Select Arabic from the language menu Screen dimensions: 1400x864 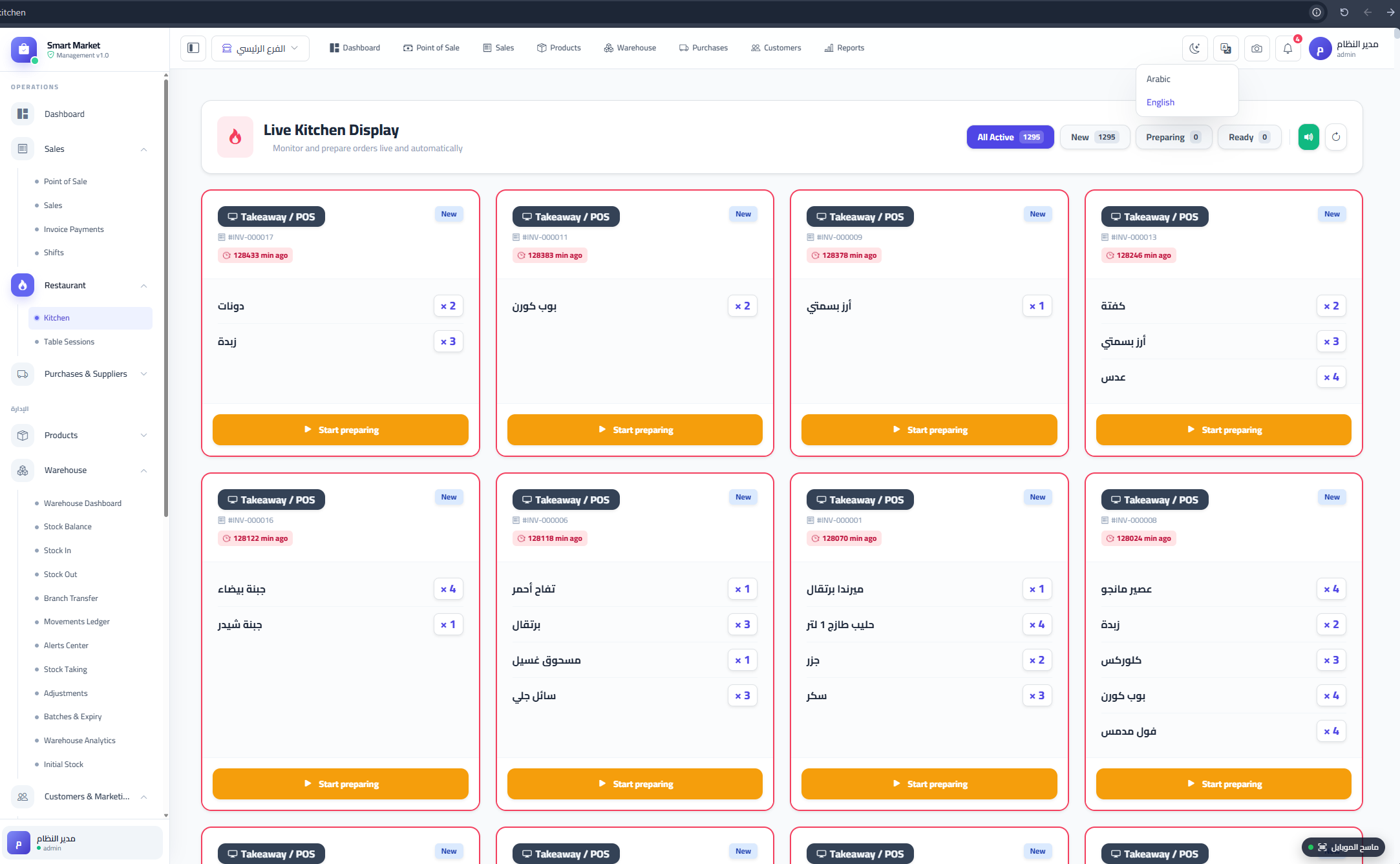(x=1187, y=79)
